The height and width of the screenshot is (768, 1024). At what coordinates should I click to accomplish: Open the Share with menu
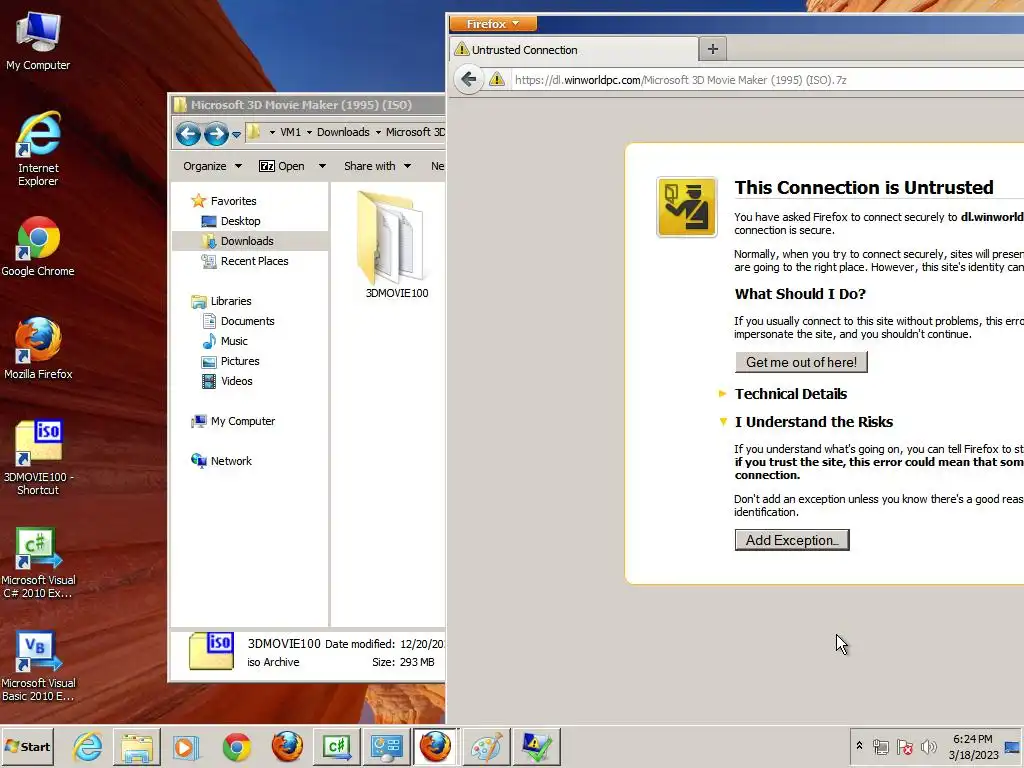377,166
